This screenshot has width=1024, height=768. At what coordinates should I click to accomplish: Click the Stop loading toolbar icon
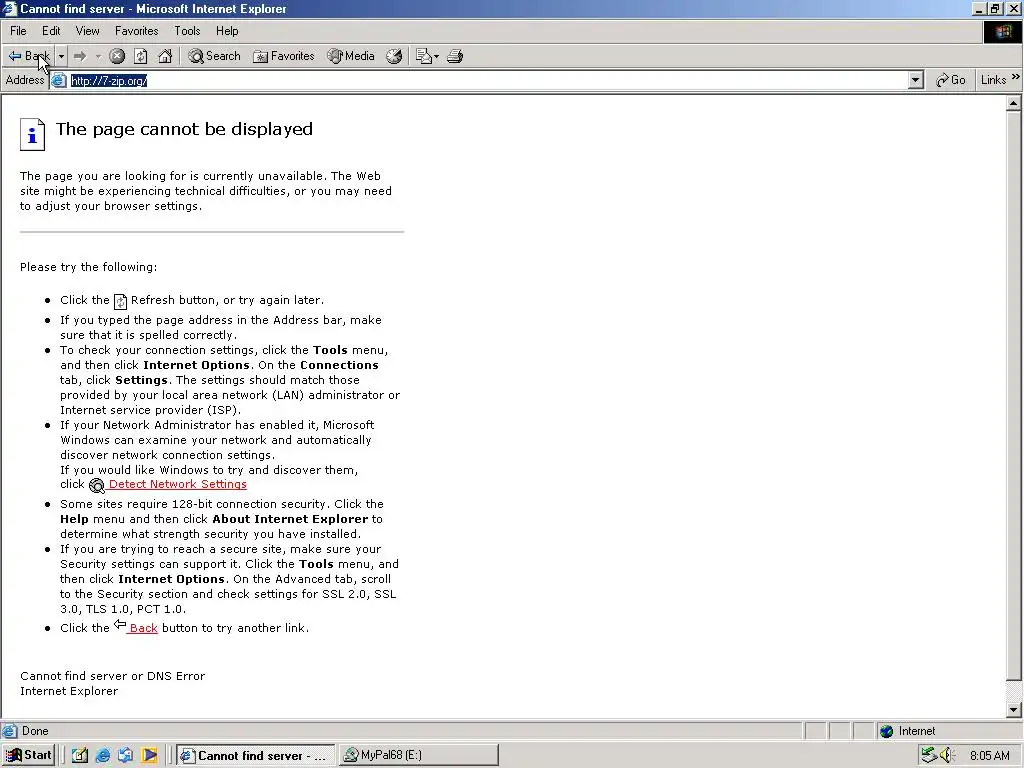tap(117, 56)
